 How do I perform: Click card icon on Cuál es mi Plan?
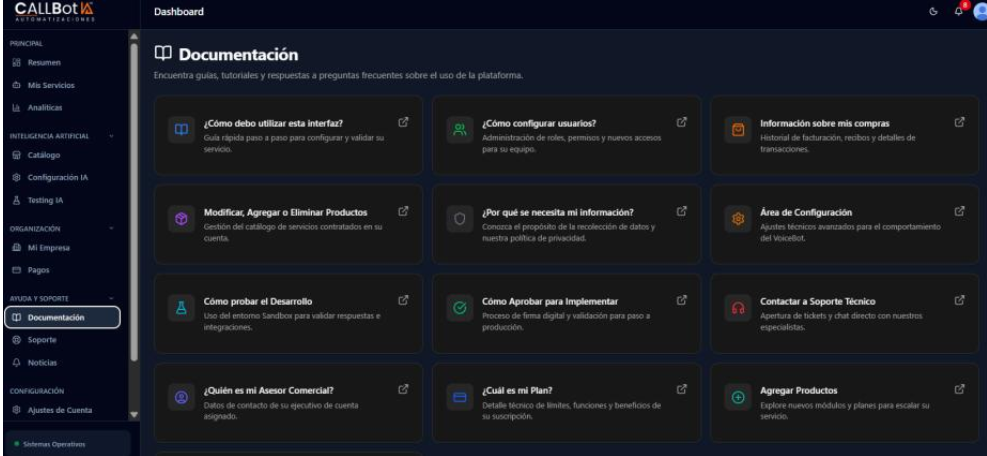click(460, 397)
